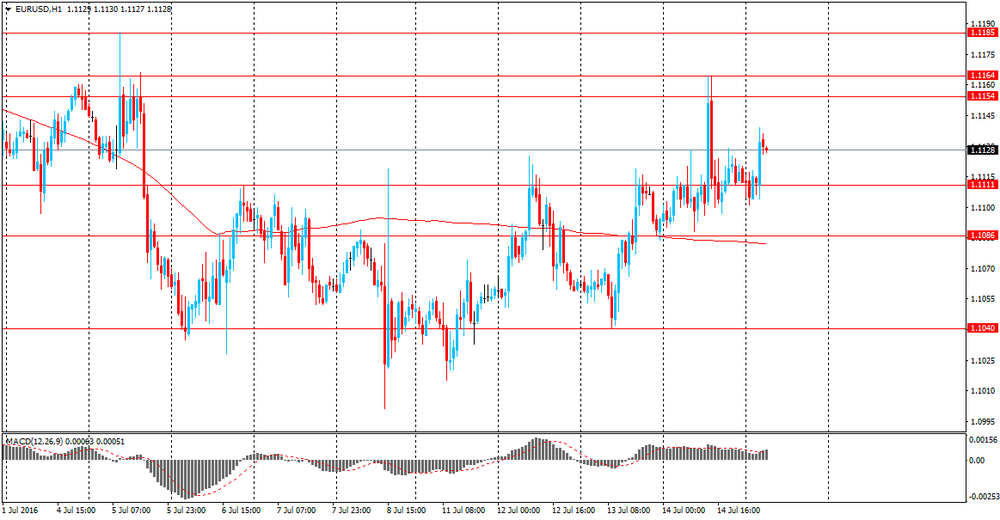Select the red 1.1040 level label
This screenshot has height=520, width=1000.
click(x=982, y=328)
